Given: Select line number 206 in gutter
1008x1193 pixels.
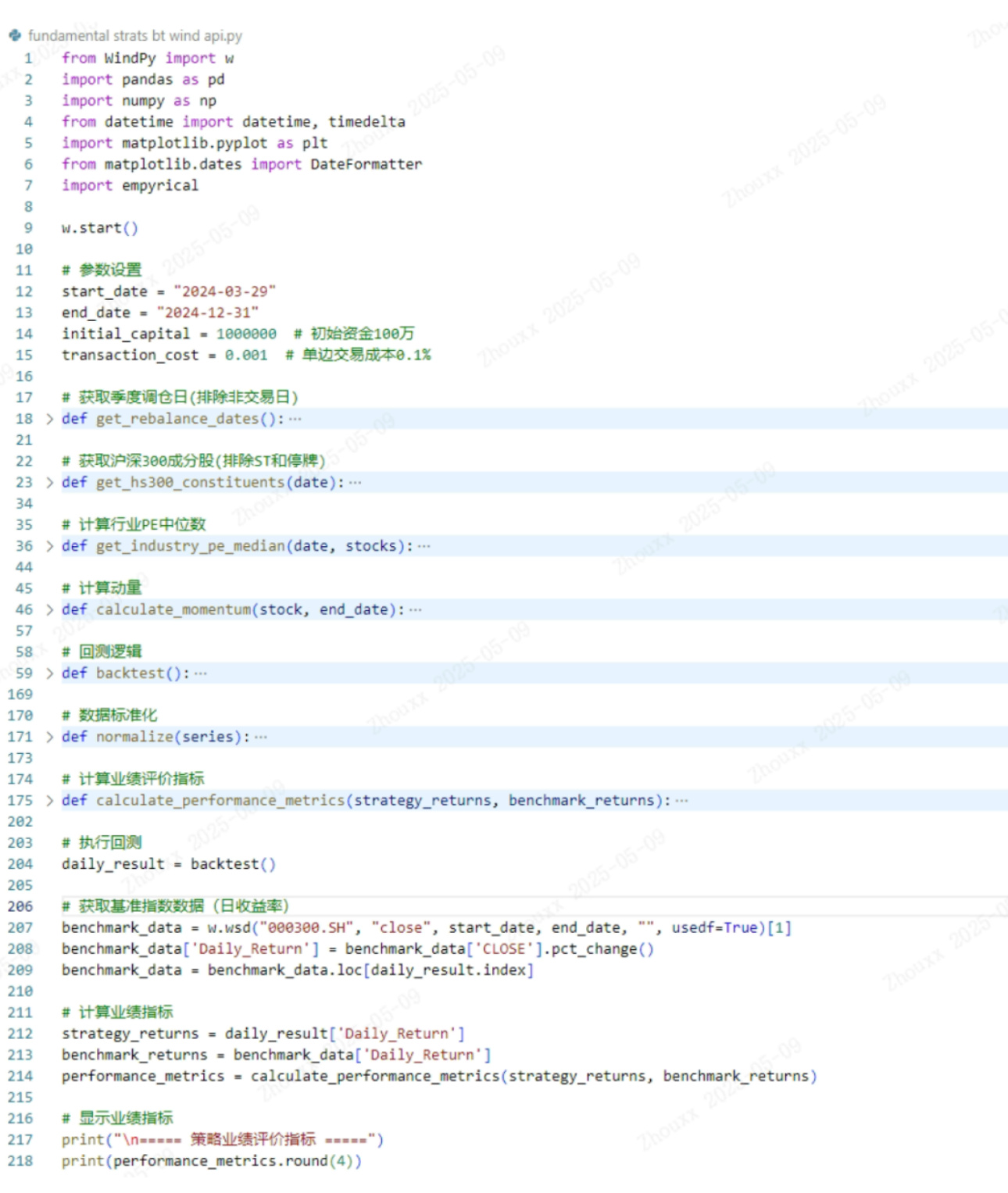Looking at the screenshot, I should [x=20, y=906].
